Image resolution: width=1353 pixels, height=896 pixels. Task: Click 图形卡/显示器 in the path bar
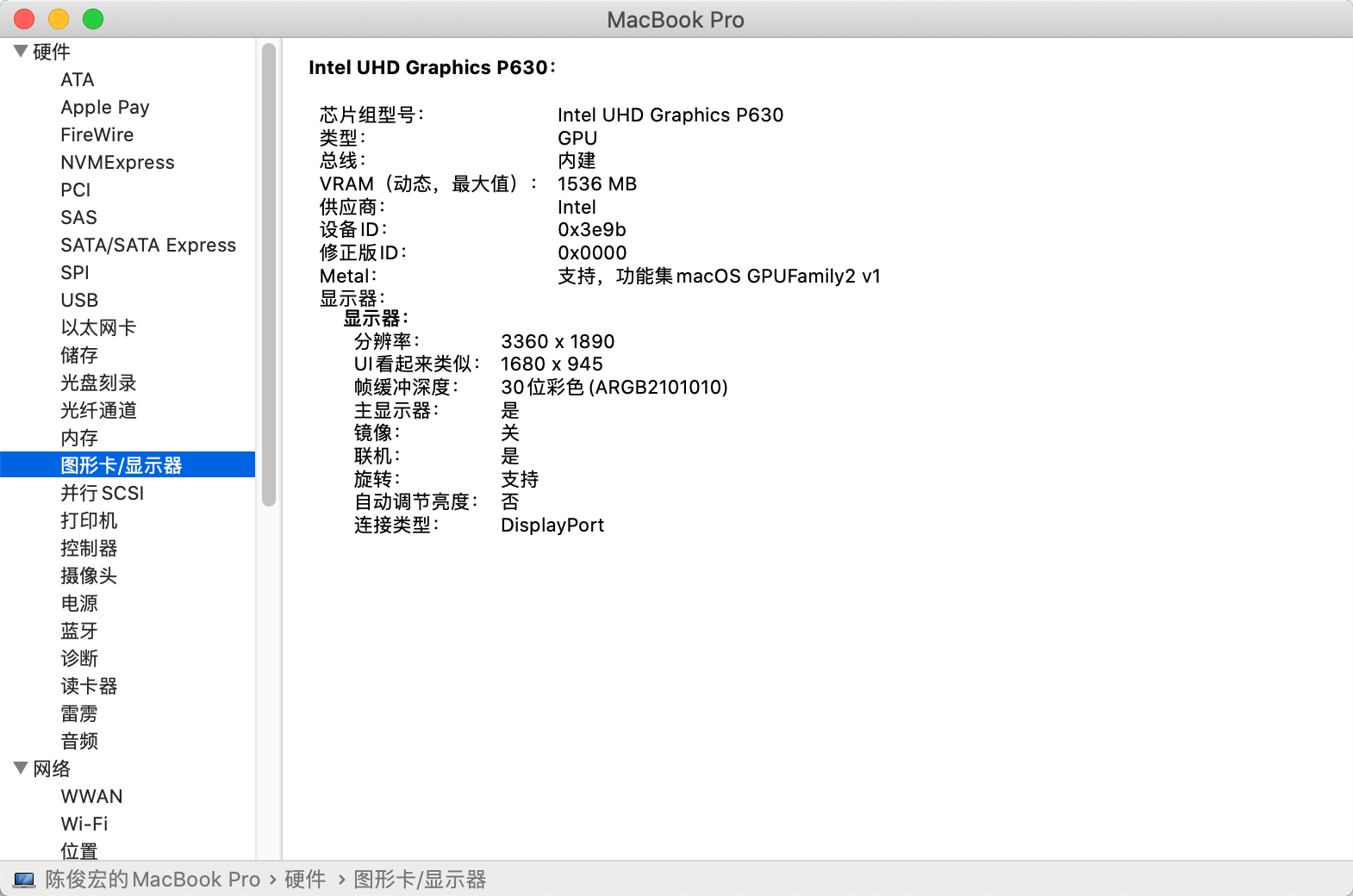tap(420, 880)
